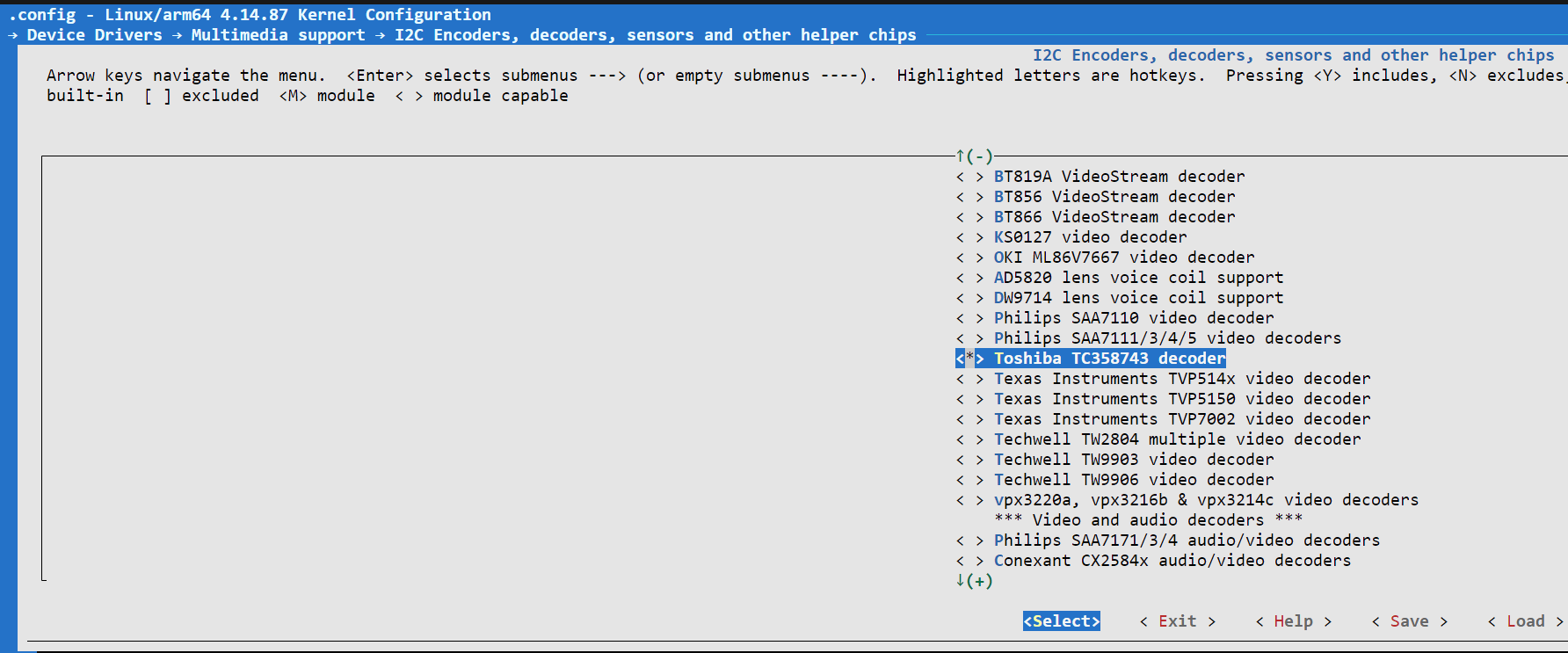Activate the Select button
1568x653 pixels.
pyautogui.click(x=1062, y=621)
